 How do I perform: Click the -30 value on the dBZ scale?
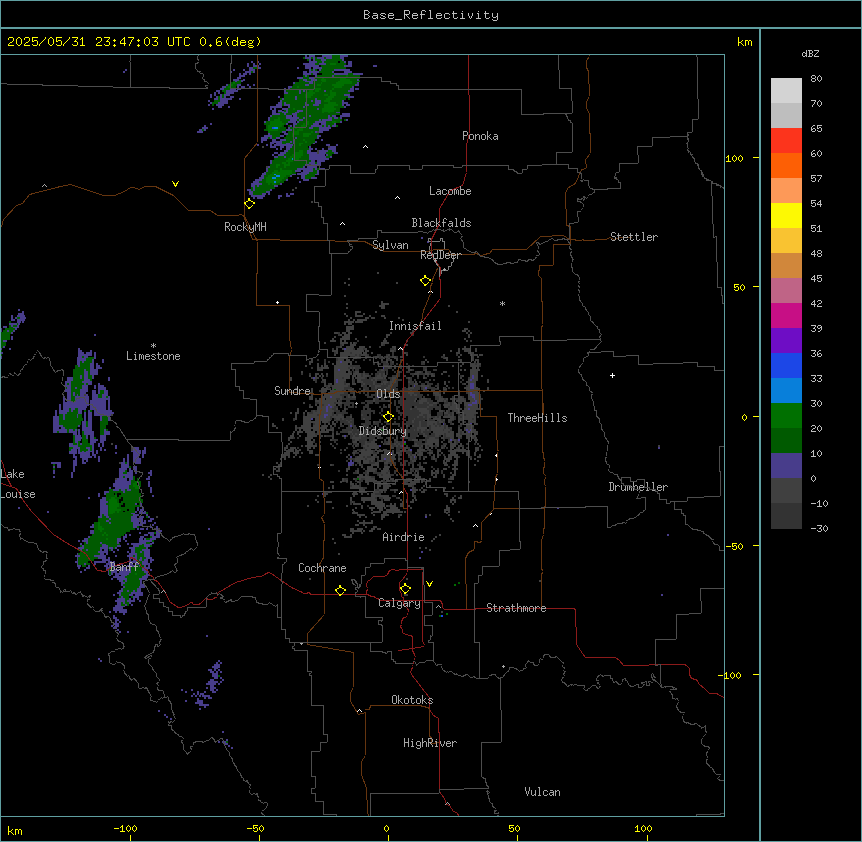coord(819,528)
